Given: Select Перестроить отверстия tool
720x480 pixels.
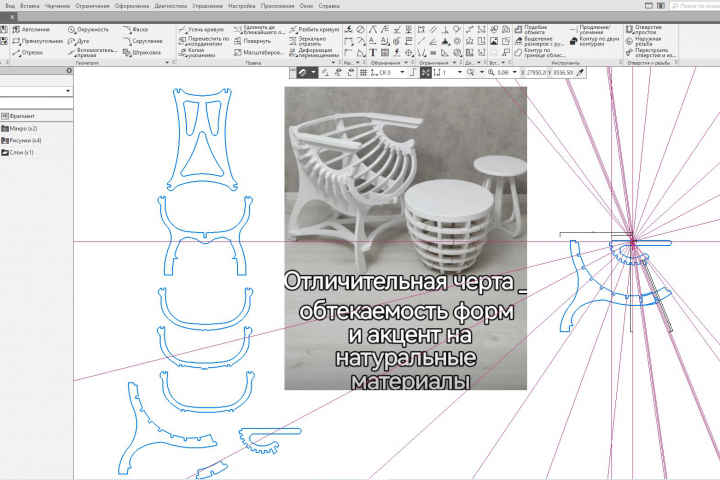Looking at the screenshot, I should [x=651, y=52].
